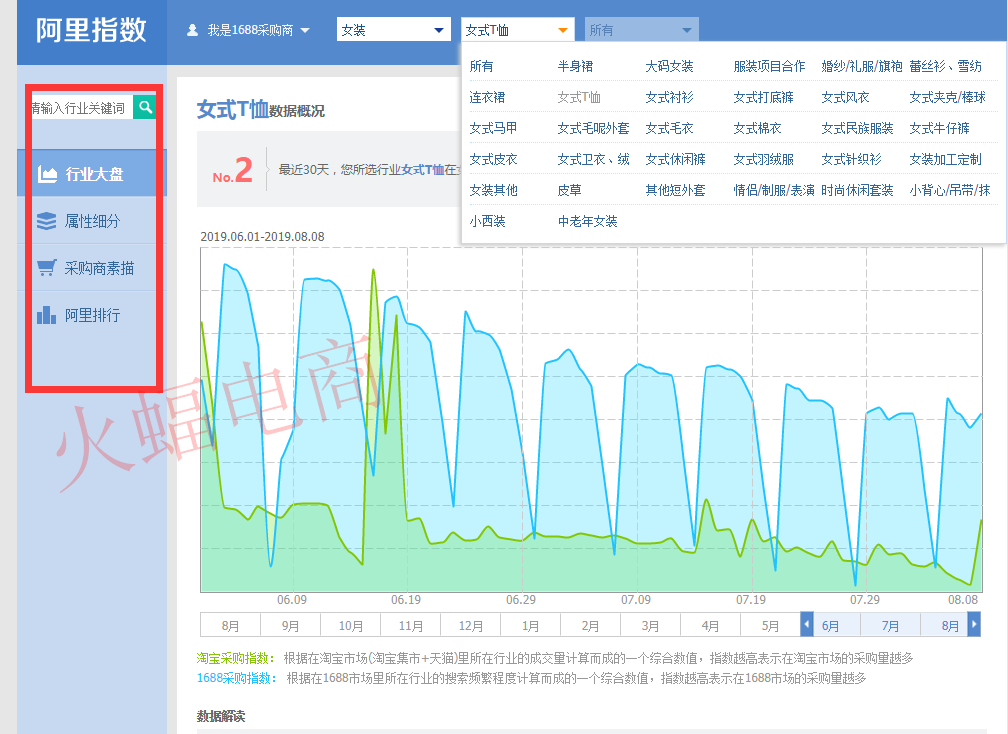Open the 女装 category dropdown
Image resolution: width=1008 pixels, height=734 pixels.
click(x=394, y=30)
